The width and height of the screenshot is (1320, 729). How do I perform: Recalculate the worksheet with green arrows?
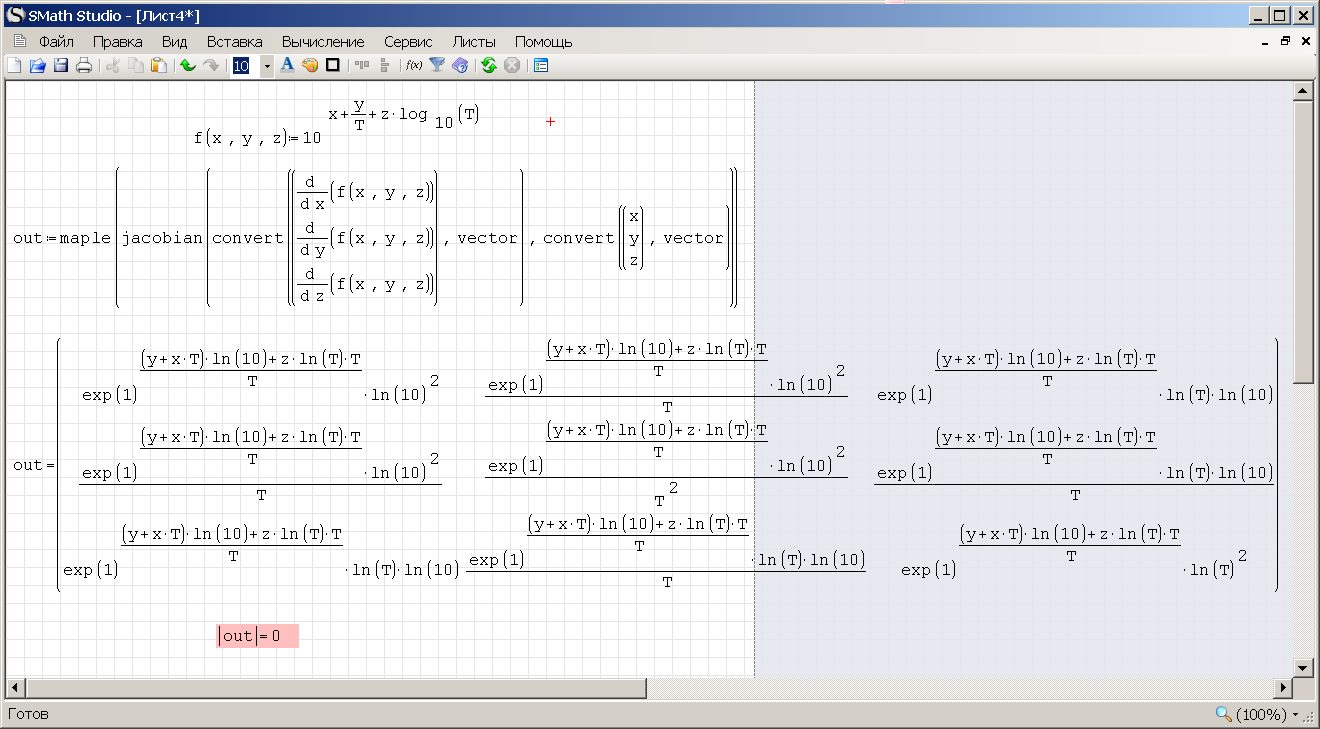488,66
